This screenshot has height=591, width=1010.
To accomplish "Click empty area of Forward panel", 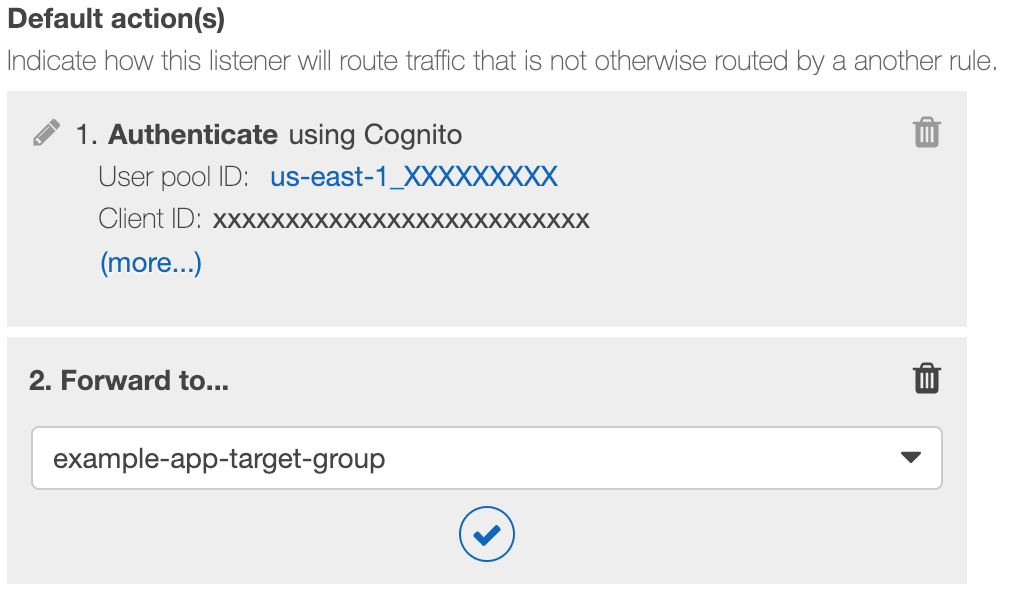I will click(x=709, y=534).
